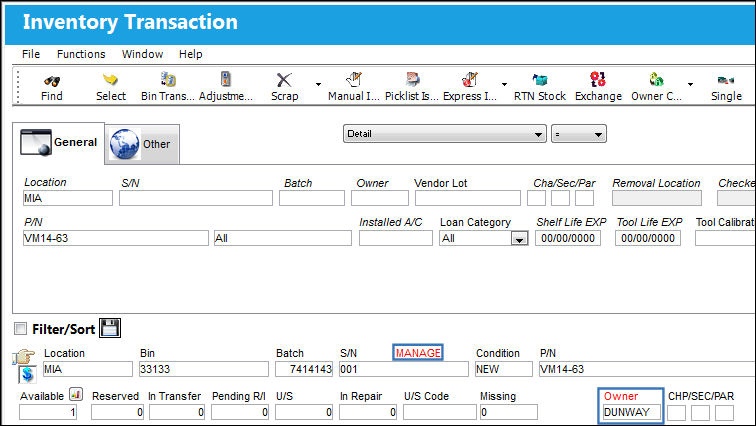The height and width of the screenshot is (426, 756).
Task: Open the File menu
Action: pos(31,54)
